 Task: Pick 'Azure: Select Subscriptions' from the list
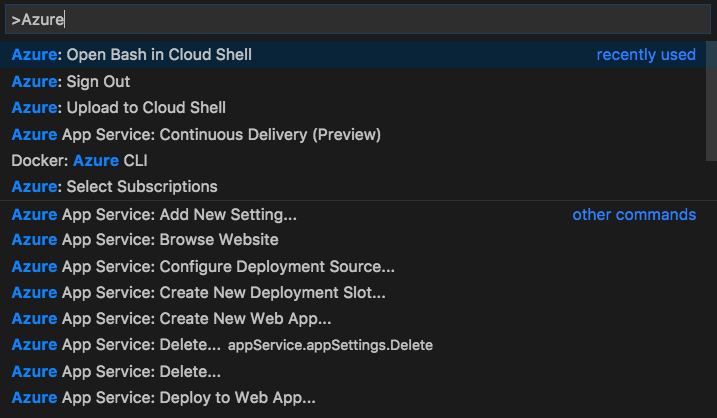click(114, 186)
